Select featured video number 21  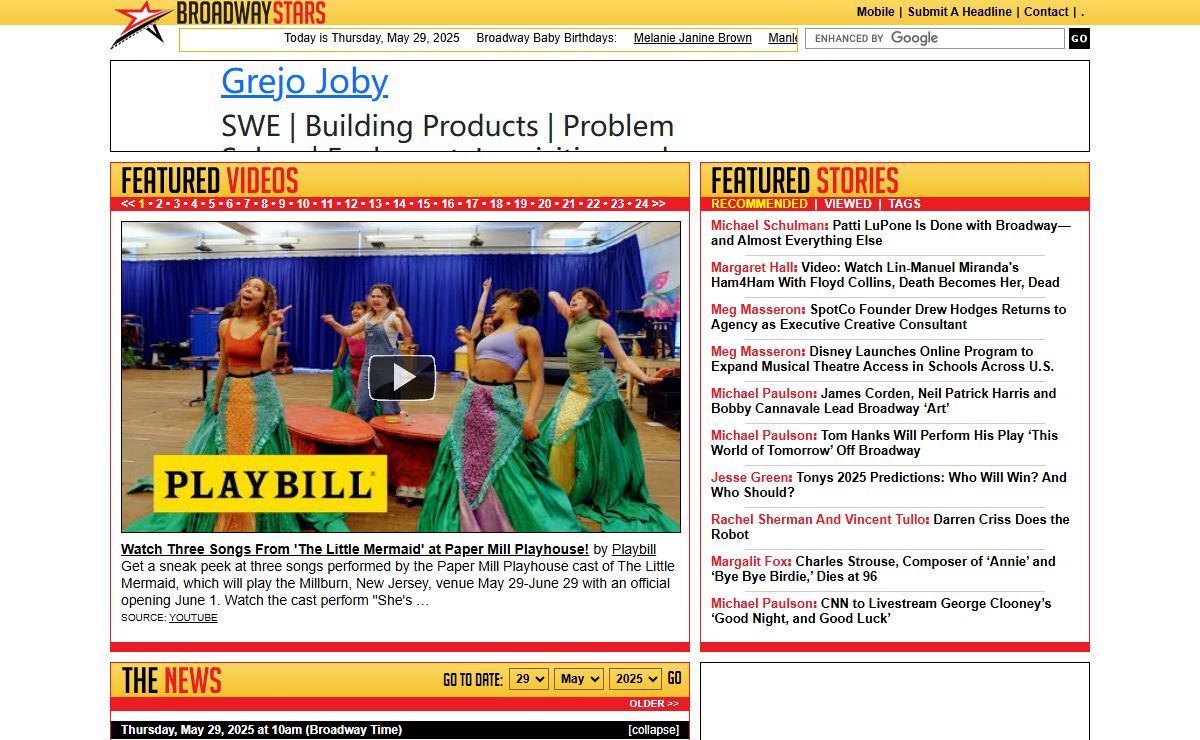[x=569, y=204]
